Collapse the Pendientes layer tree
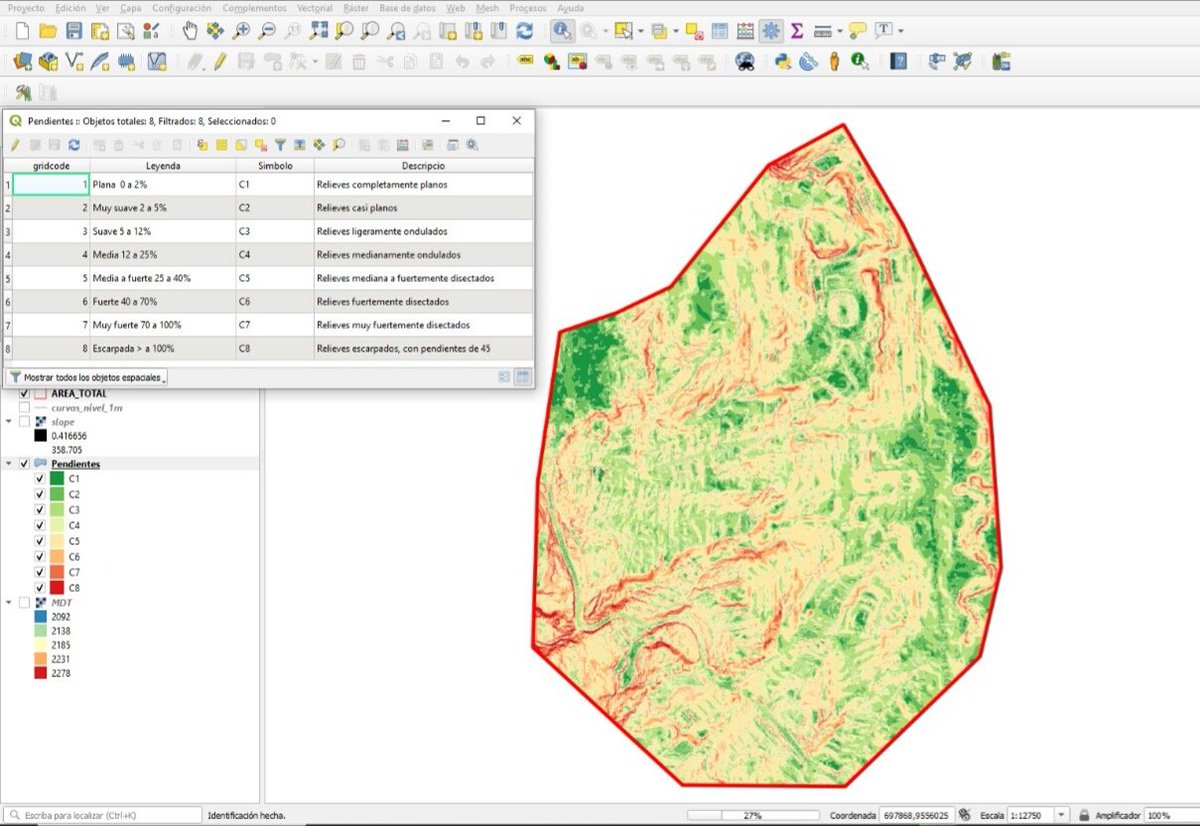The width and height of the screenshot is (1200, 826). coord(10,464)
